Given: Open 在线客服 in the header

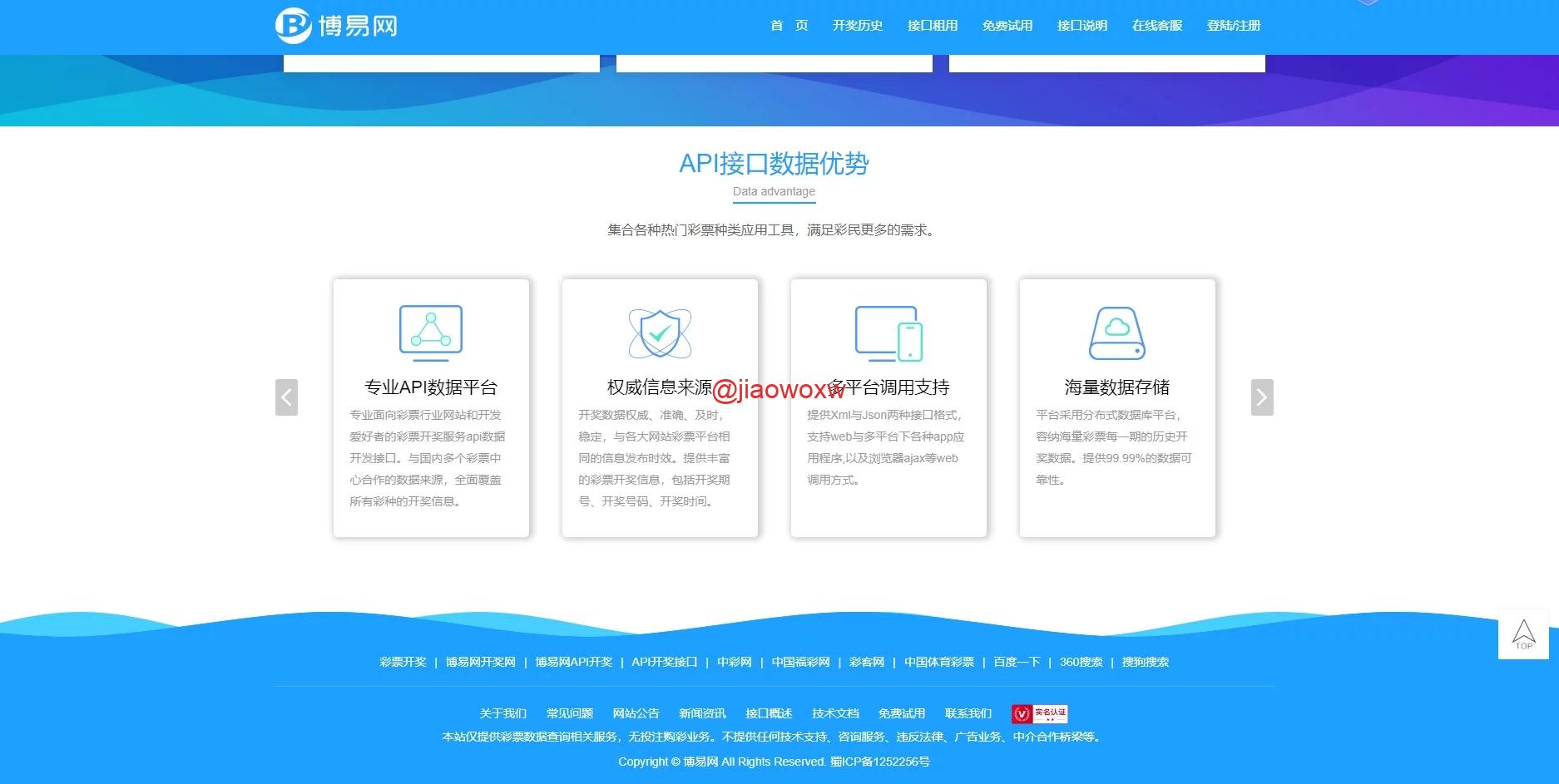Looking at the screenshot, I should 1156,26.
